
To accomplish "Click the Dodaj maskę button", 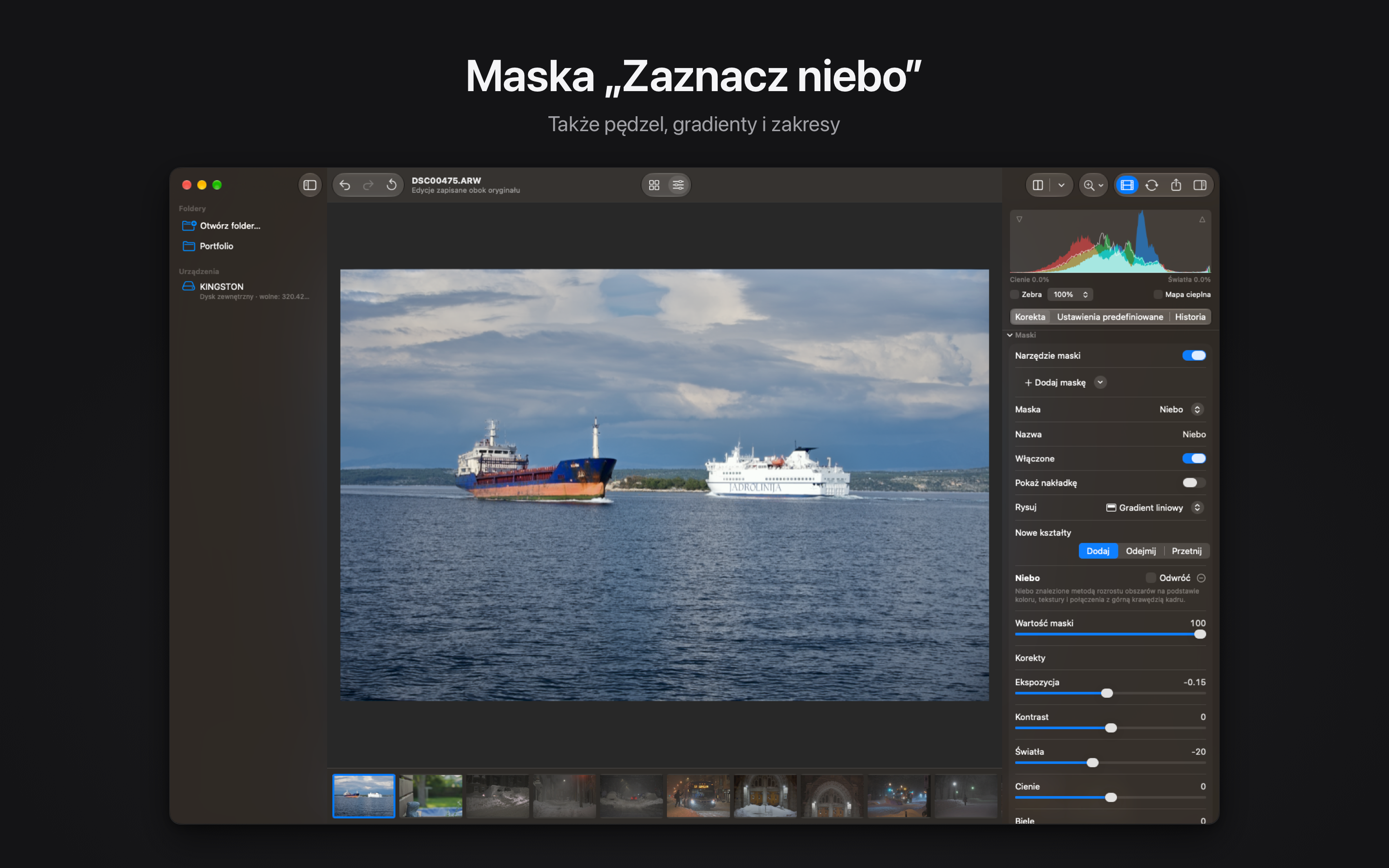I will pos(1055,383).
